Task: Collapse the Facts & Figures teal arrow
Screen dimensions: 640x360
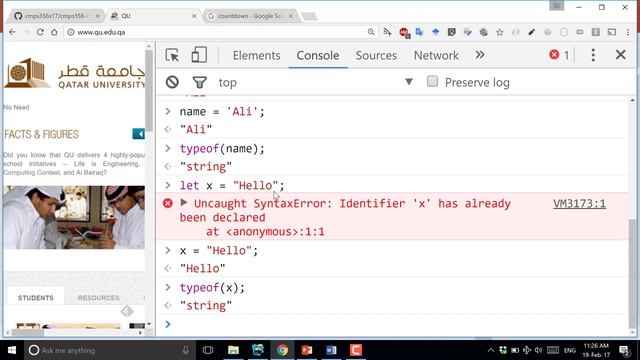Action: tap(138, 134)
